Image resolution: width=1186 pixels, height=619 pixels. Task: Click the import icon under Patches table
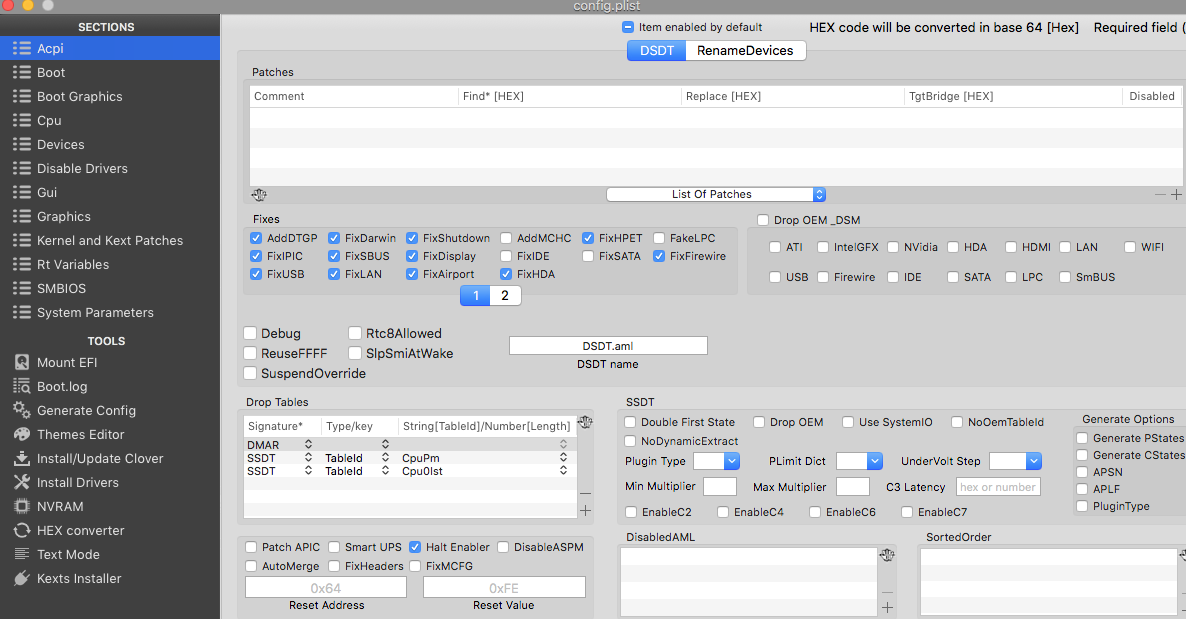point(259,194)
